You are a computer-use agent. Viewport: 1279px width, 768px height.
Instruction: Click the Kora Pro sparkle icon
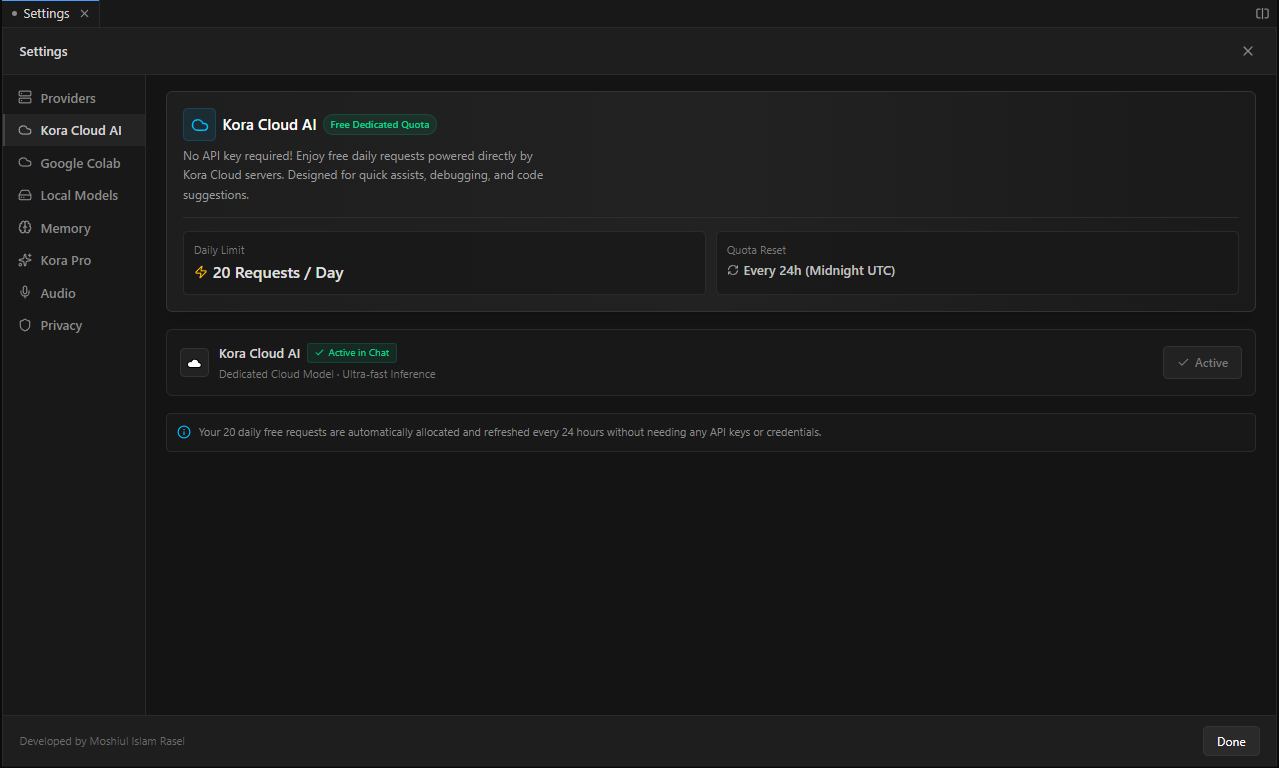coord(25,260)
